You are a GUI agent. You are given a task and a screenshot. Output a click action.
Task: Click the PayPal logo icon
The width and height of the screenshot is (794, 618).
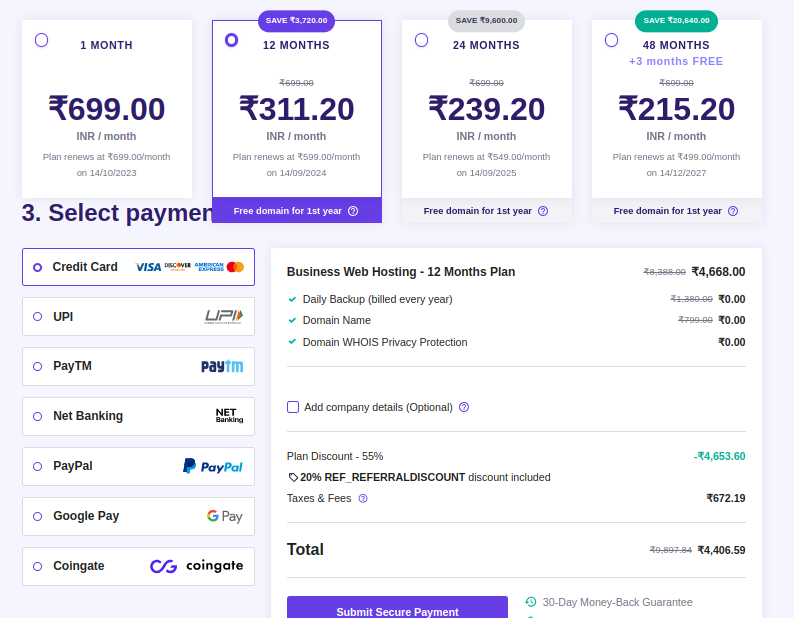[x=213, y=466]
